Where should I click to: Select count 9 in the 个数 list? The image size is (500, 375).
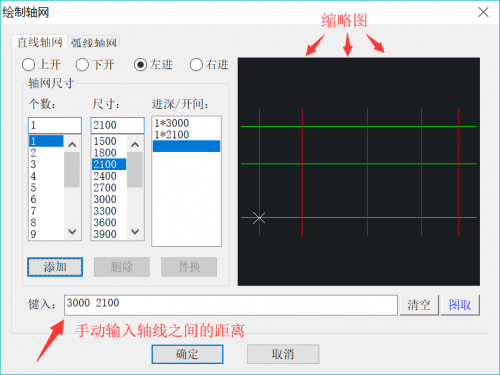[46, 234]
